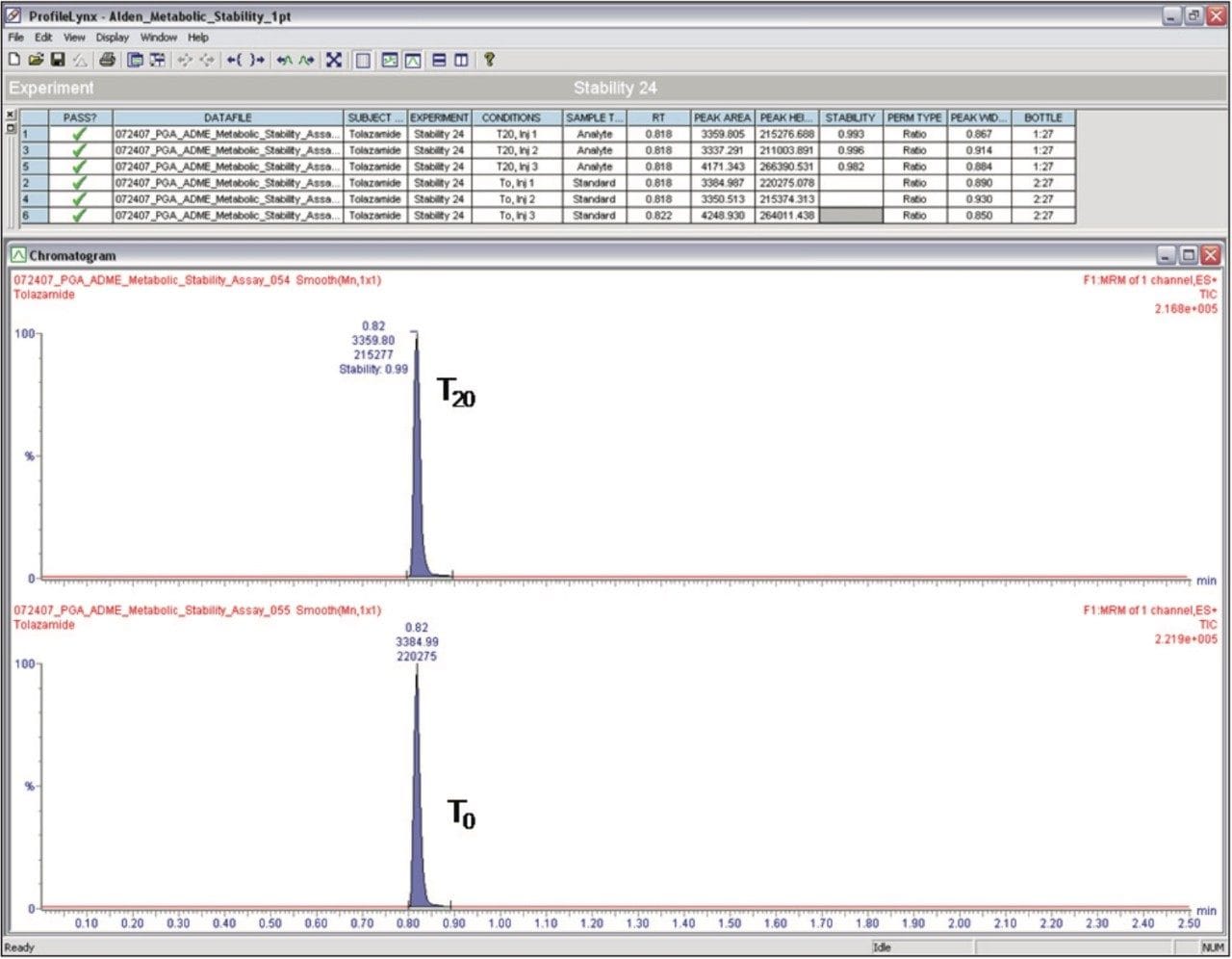The height and width of the screenshot is (959, 1232).
Task: Open the Display menu
Action: (x=112, y=38)
